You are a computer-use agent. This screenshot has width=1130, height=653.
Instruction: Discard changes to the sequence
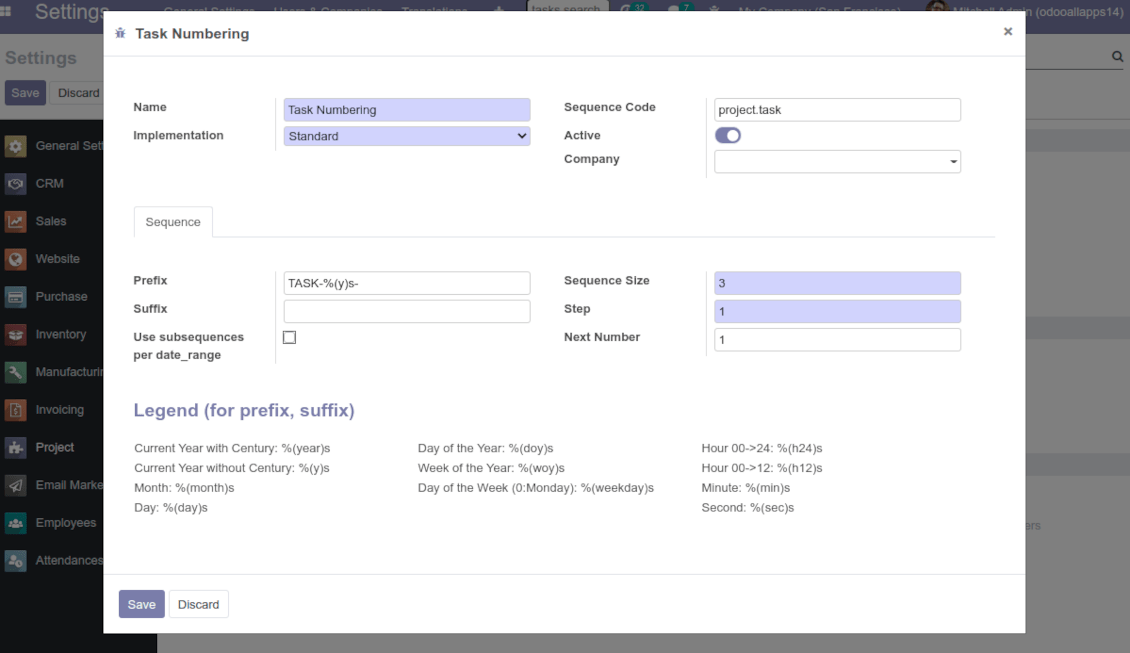pos(198,604)
